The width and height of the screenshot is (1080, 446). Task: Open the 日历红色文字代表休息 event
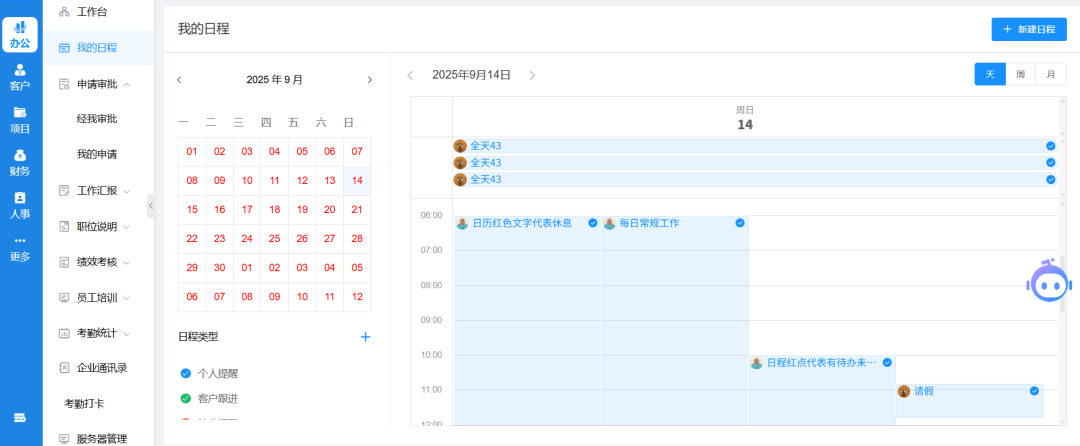[x=528, y=321]
